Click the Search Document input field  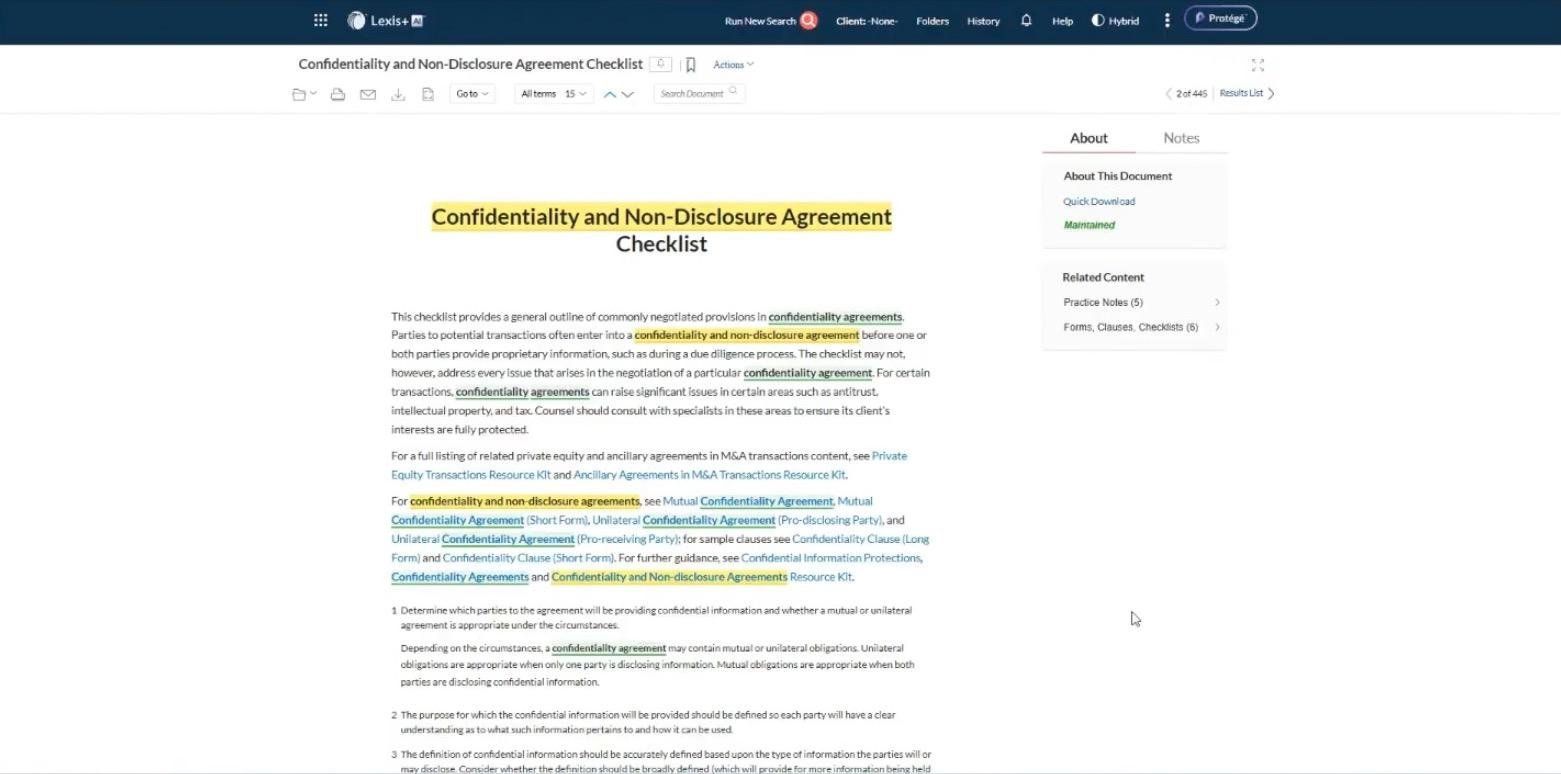(x=694, y=94)
